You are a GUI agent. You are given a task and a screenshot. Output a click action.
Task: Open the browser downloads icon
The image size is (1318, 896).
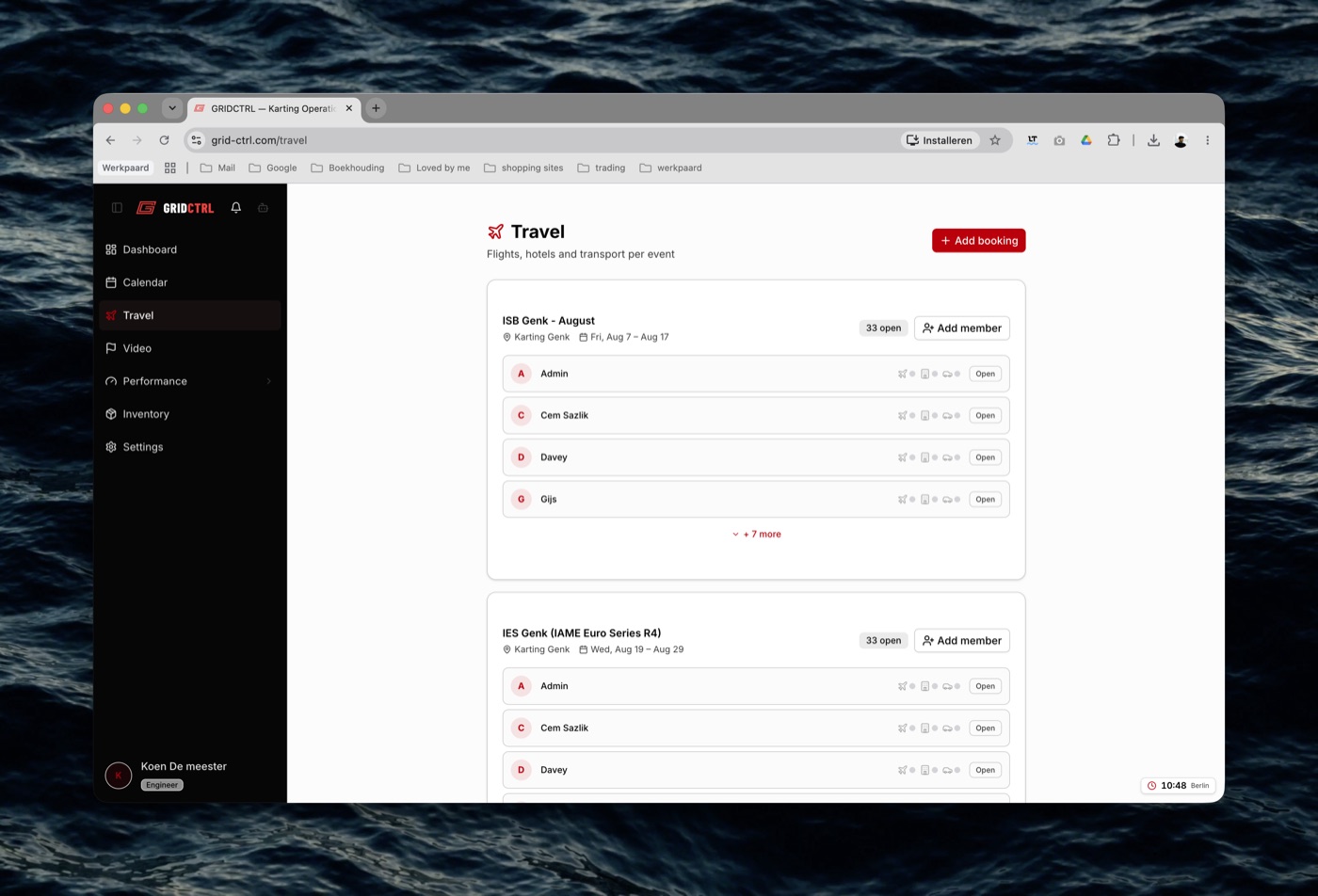pyautogui.click(x=1153, y=140)
